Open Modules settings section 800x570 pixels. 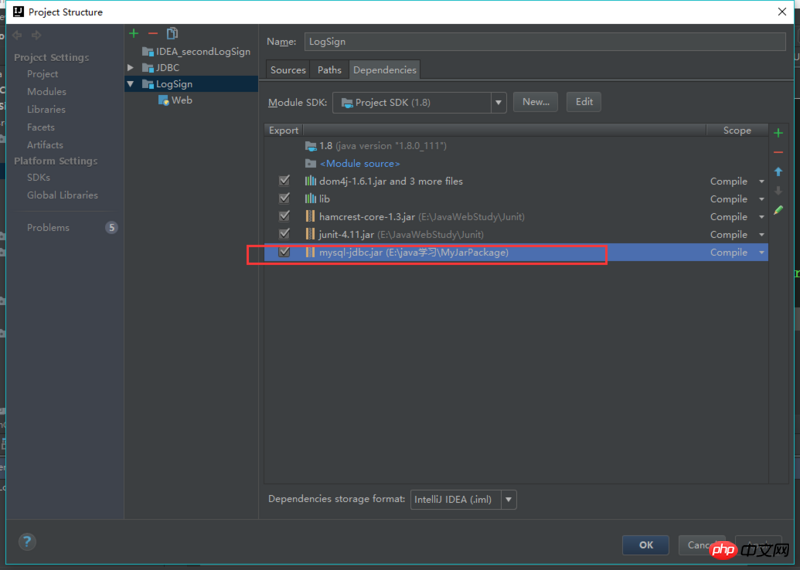[46, 92]
